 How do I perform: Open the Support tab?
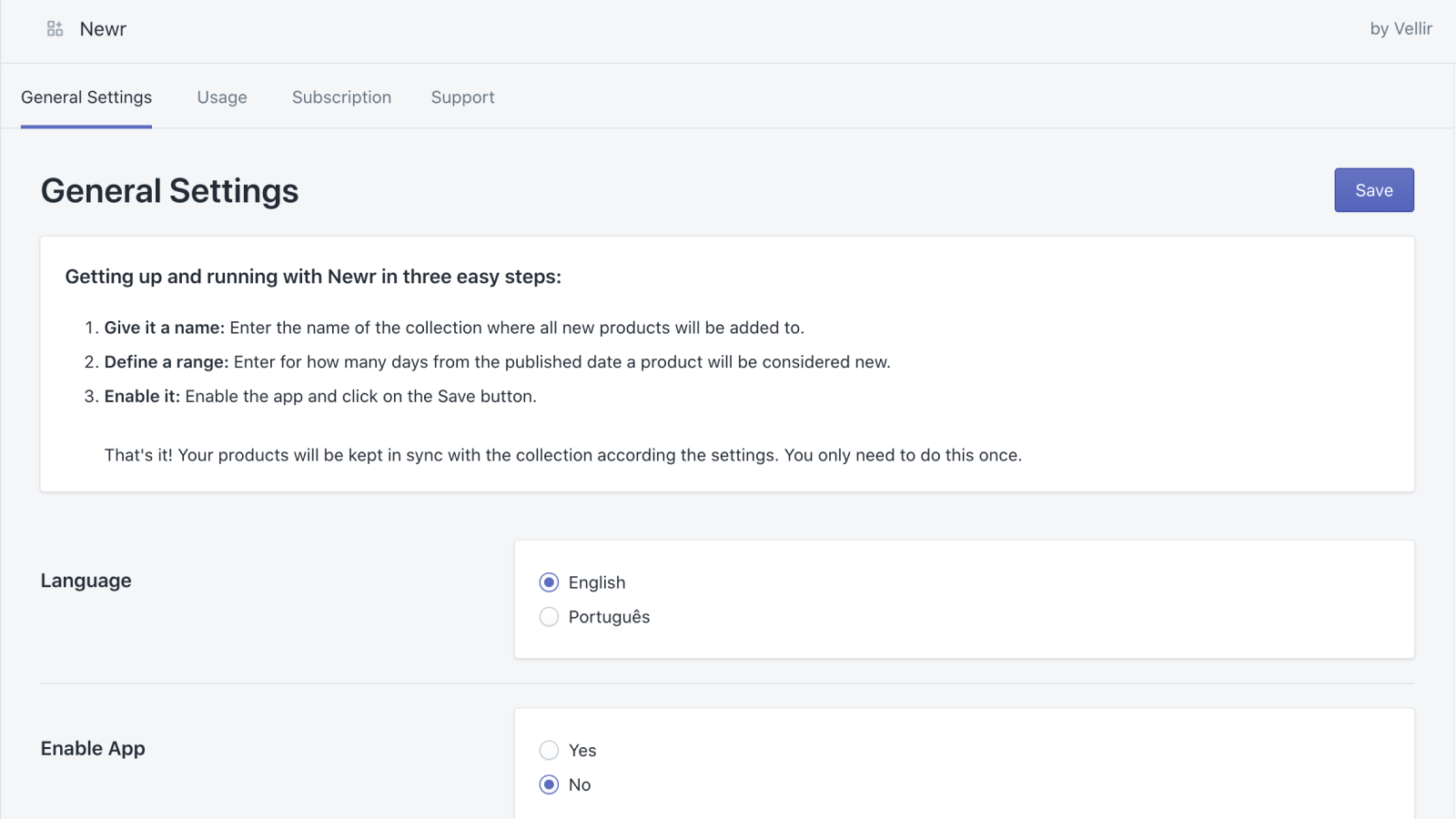462,97
